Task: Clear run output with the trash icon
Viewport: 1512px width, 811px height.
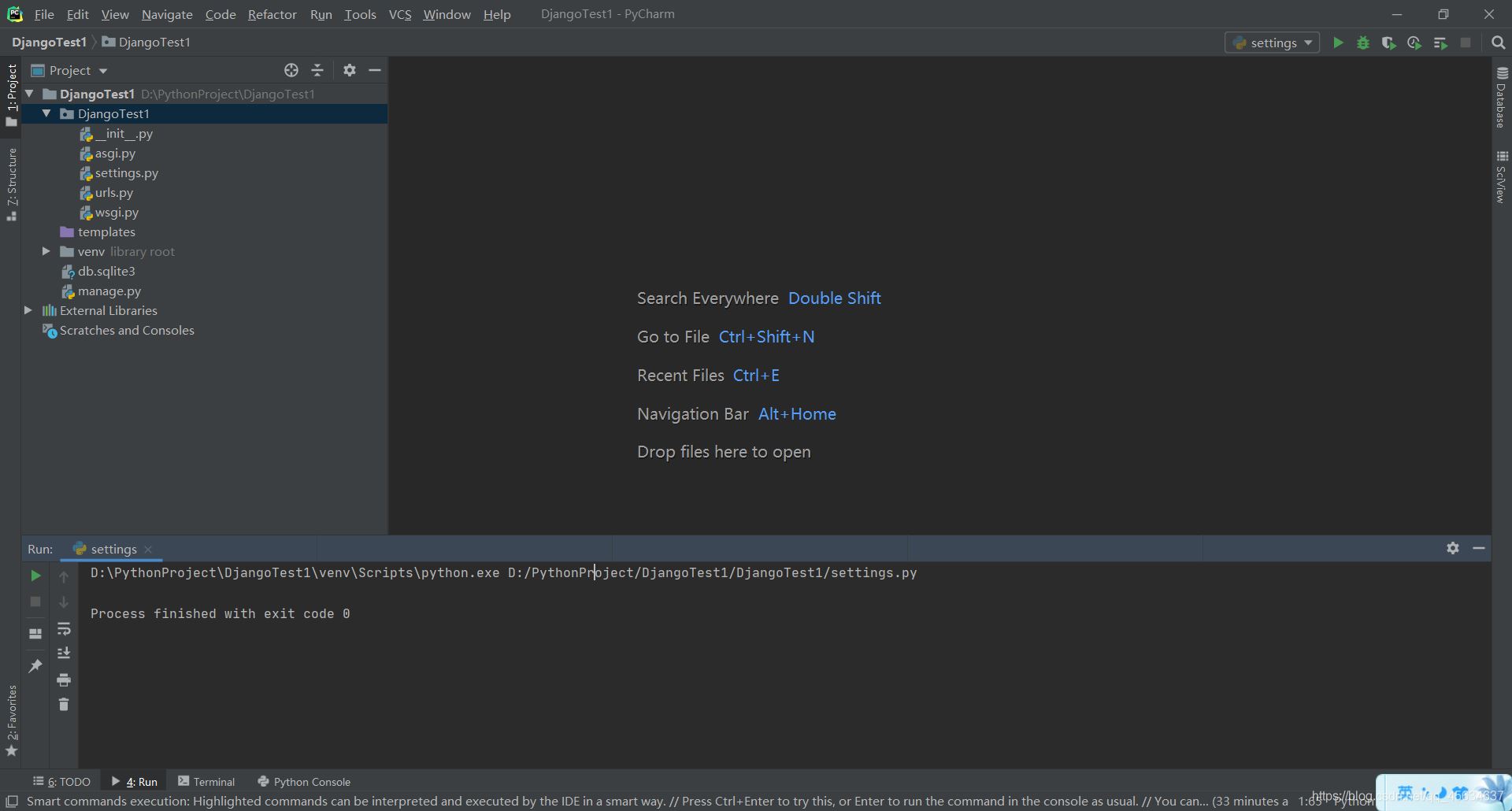Action: (64, 705)
